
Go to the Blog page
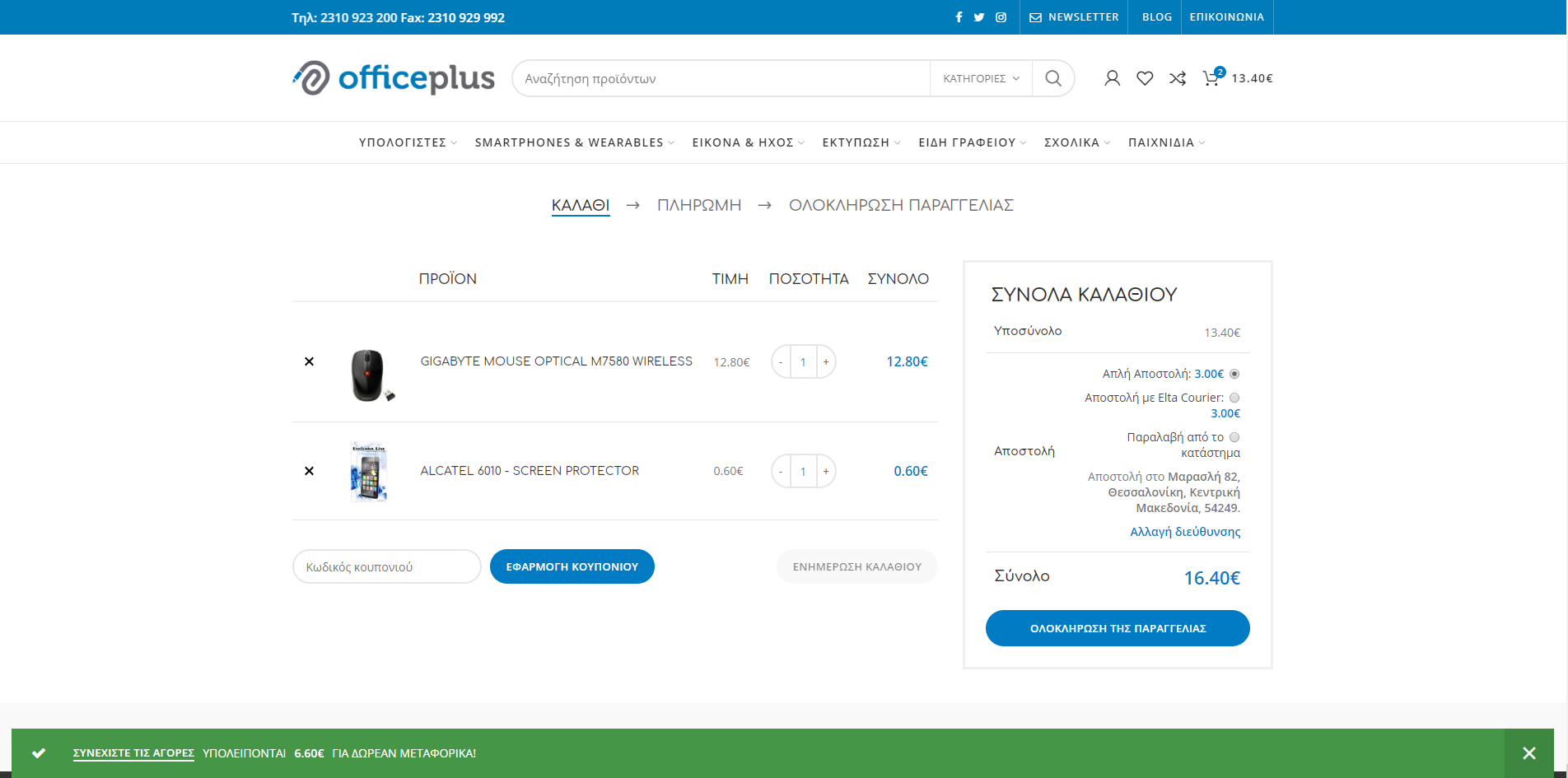[1157, 17]
